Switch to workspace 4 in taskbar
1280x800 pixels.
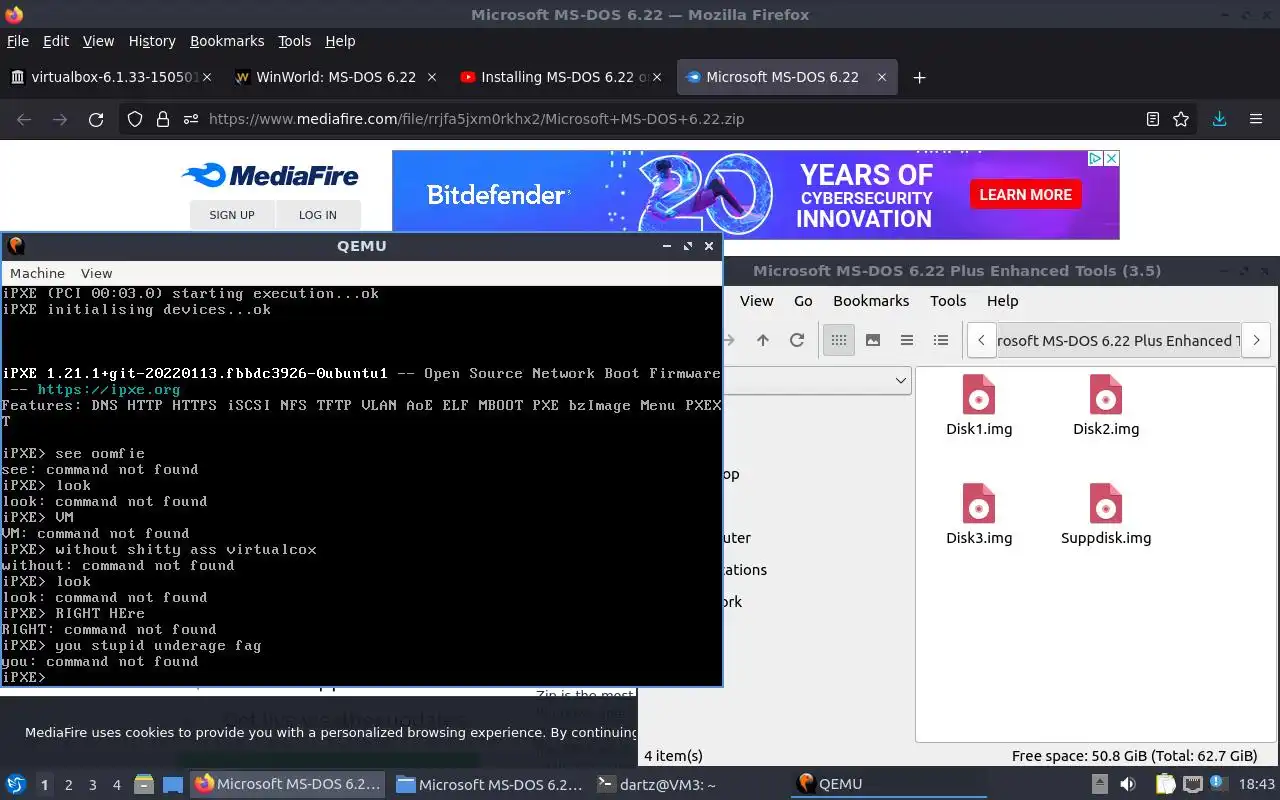tap(116, 785)
